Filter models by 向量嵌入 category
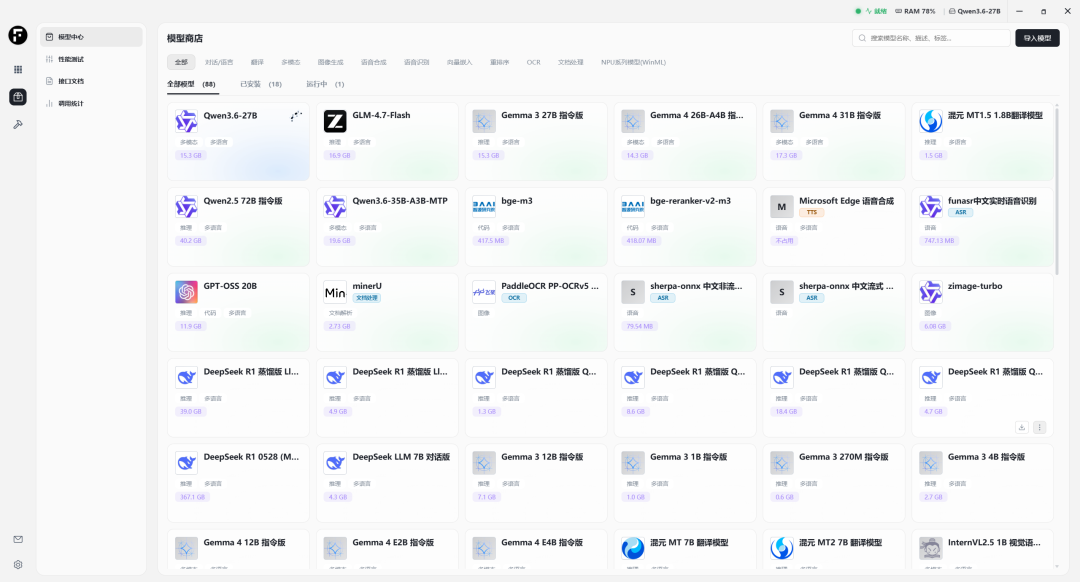The image size is (1080, 582). click(459, 62)
